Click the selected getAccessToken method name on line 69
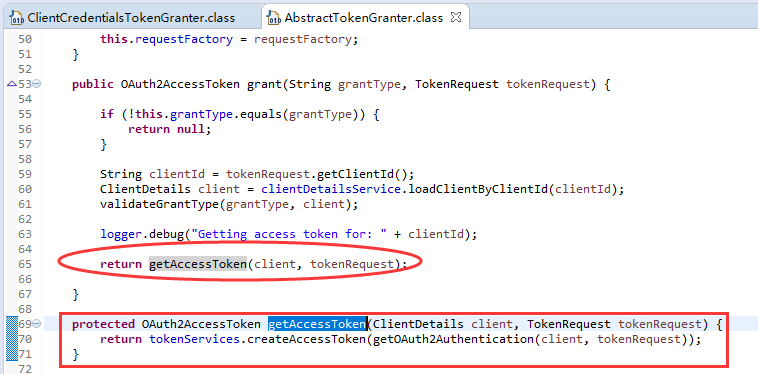This screenshot has width=758, height=374. [317, 324]
